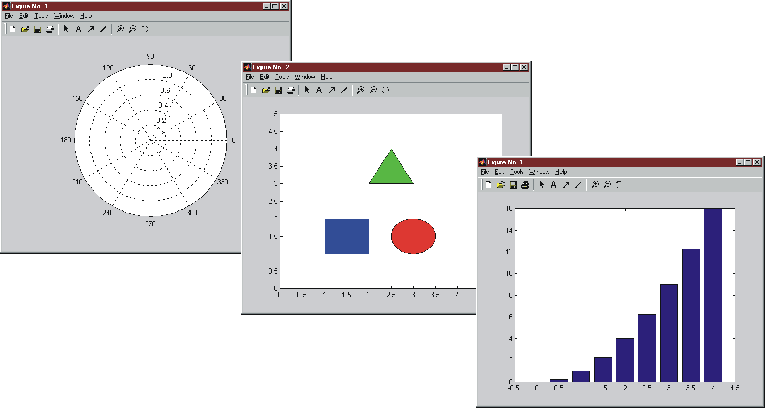Select Insert Text 'A' tool in Figure No. 1
This screenshot has width=765, height=408.
pyautogui.click(x=78, y=29)
